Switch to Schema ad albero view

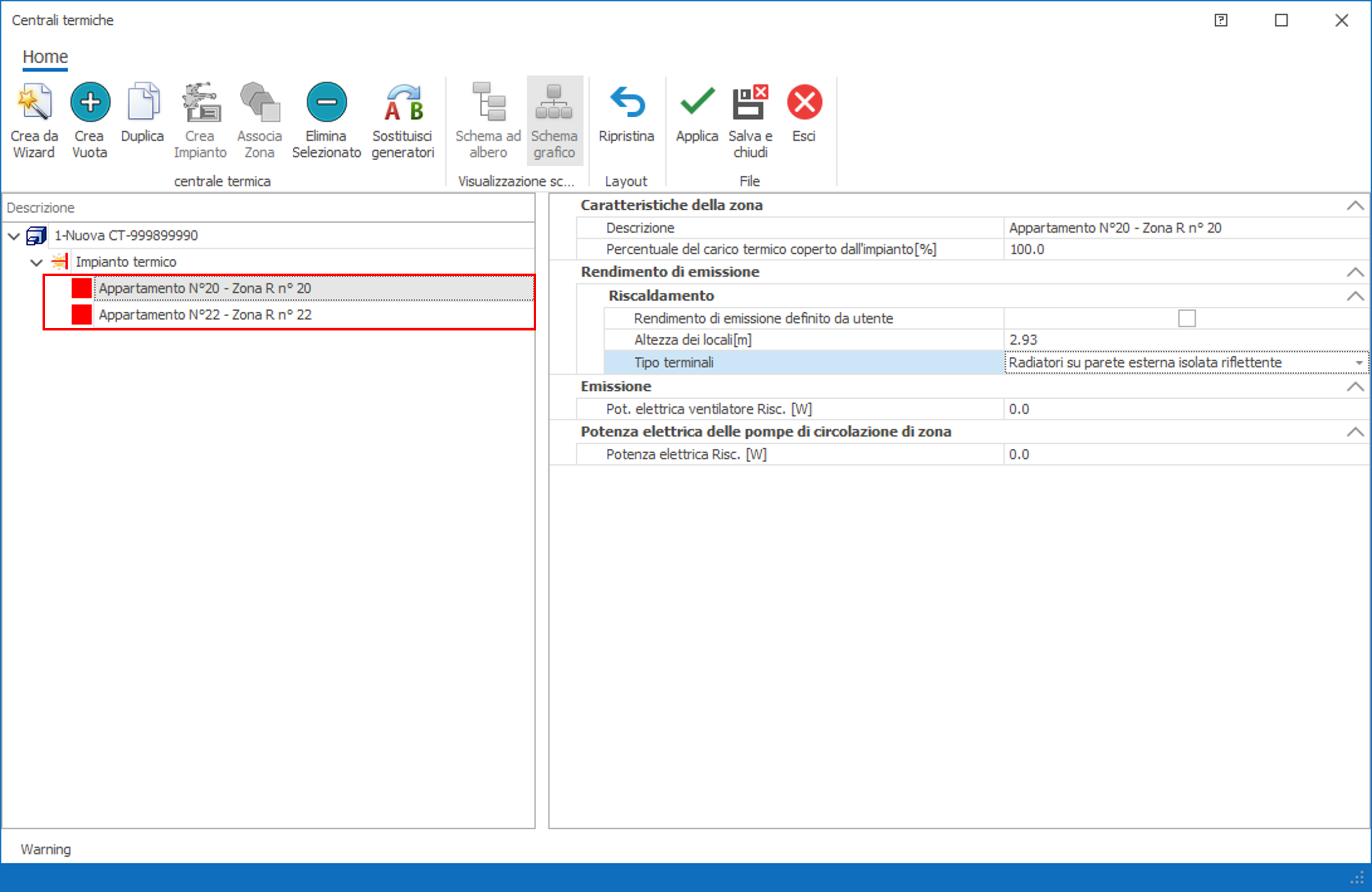(488, 103)
